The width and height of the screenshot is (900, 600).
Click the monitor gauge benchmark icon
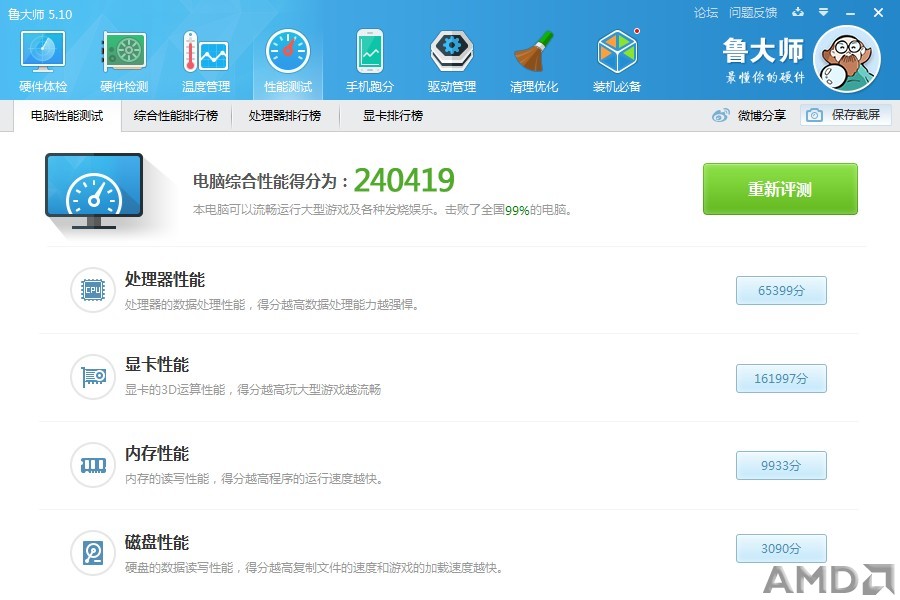click(94, 191)
